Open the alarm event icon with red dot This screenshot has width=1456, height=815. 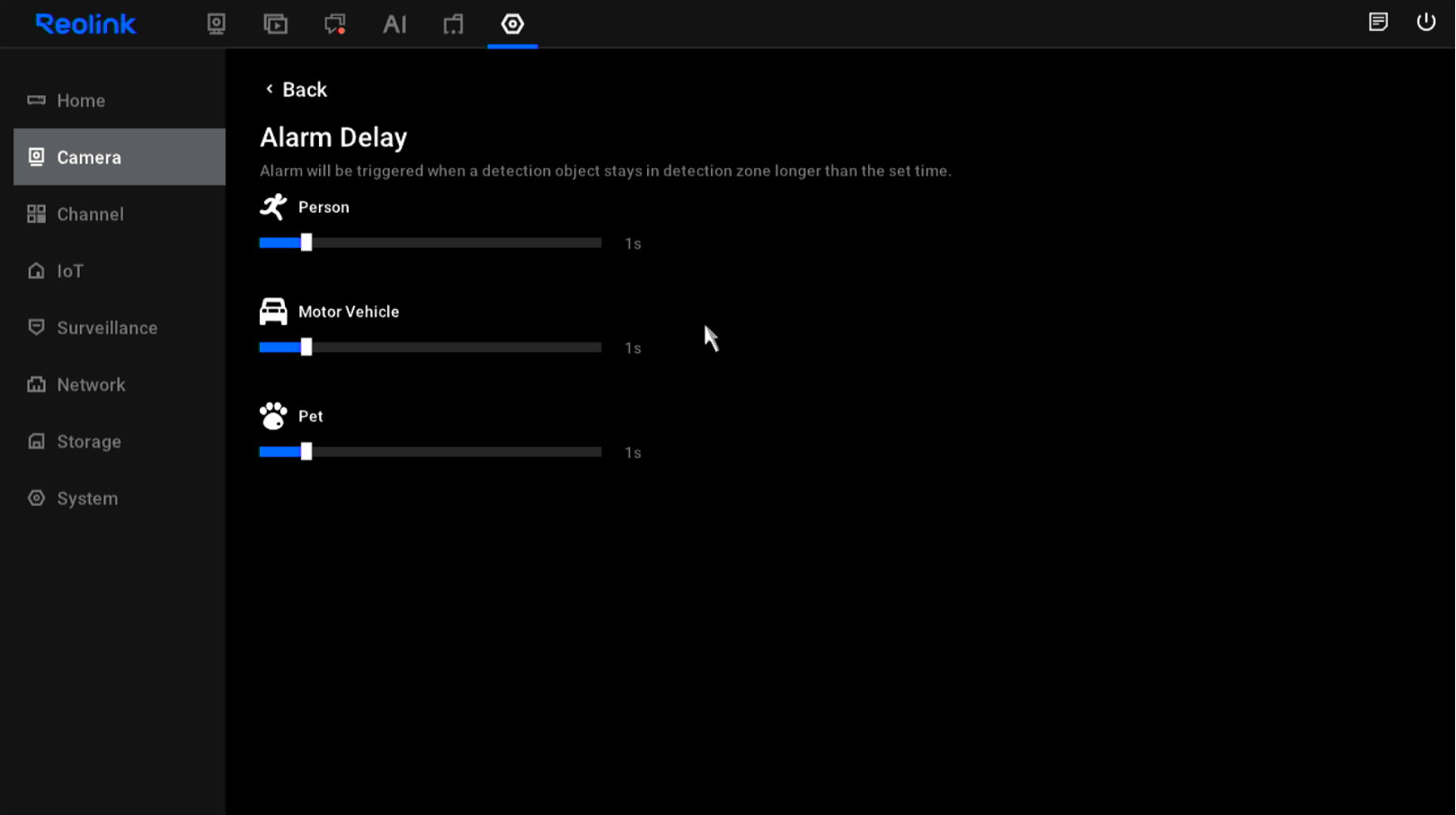(x=334, y=24)
